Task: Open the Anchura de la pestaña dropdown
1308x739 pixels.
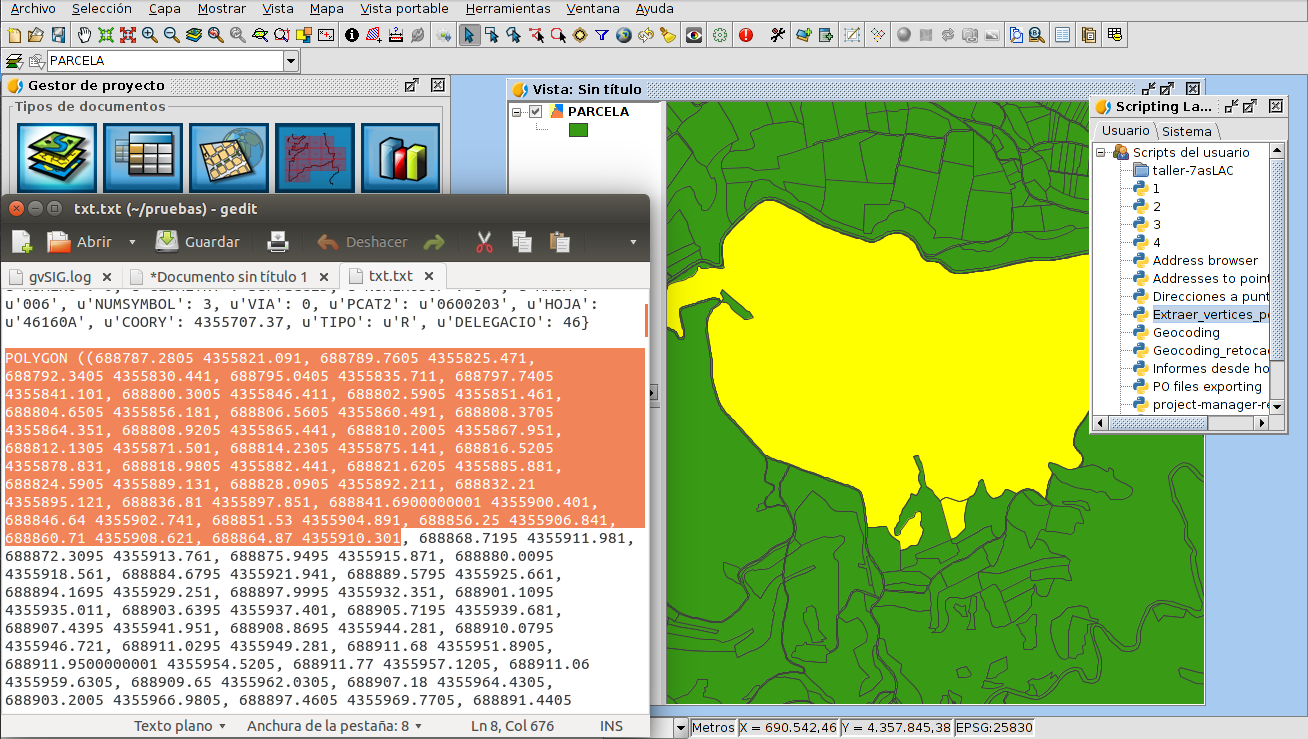Action: (x=334, y=726)
